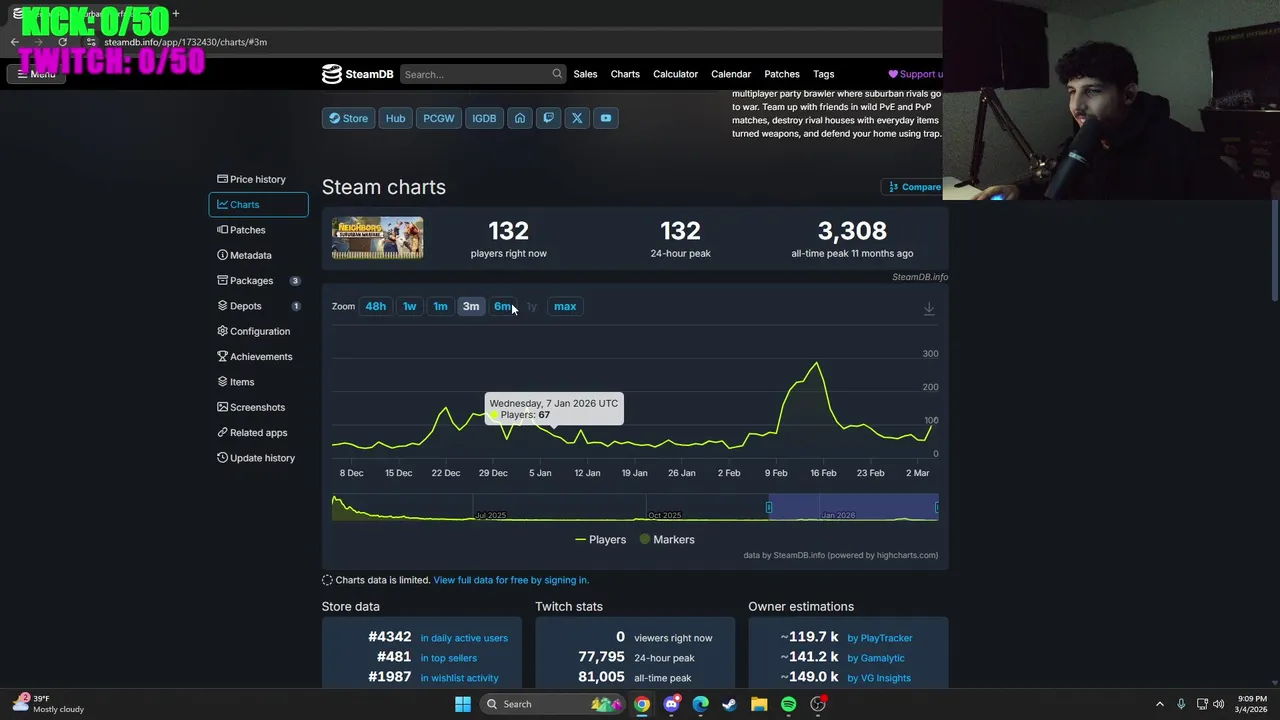This screenshot has height=720, width=1280.
Task: Open Steam from the taskbar
Action: pyautogui.click(x=730, y=704)
